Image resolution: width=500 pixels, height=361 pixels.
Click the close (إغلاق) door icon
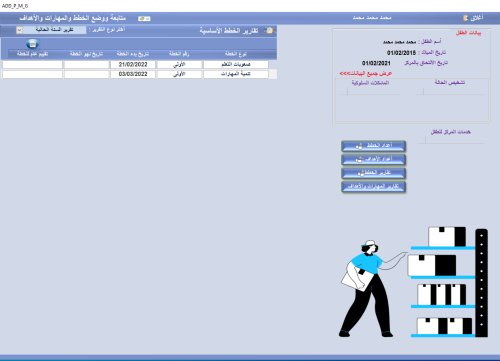click(465, 18)
